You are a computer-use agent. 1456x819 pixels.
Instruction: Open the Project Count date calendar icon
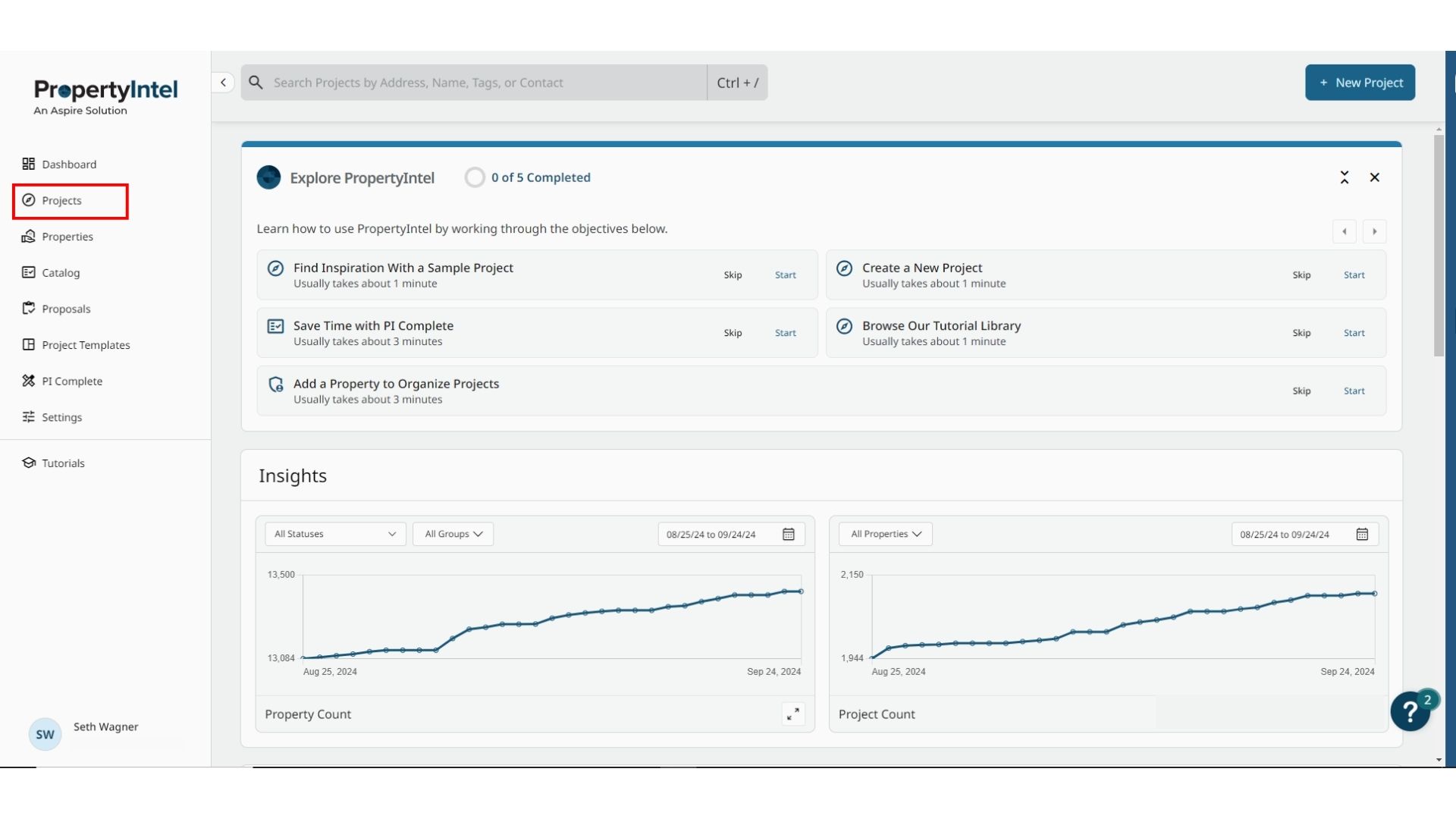click(1362, 534)
